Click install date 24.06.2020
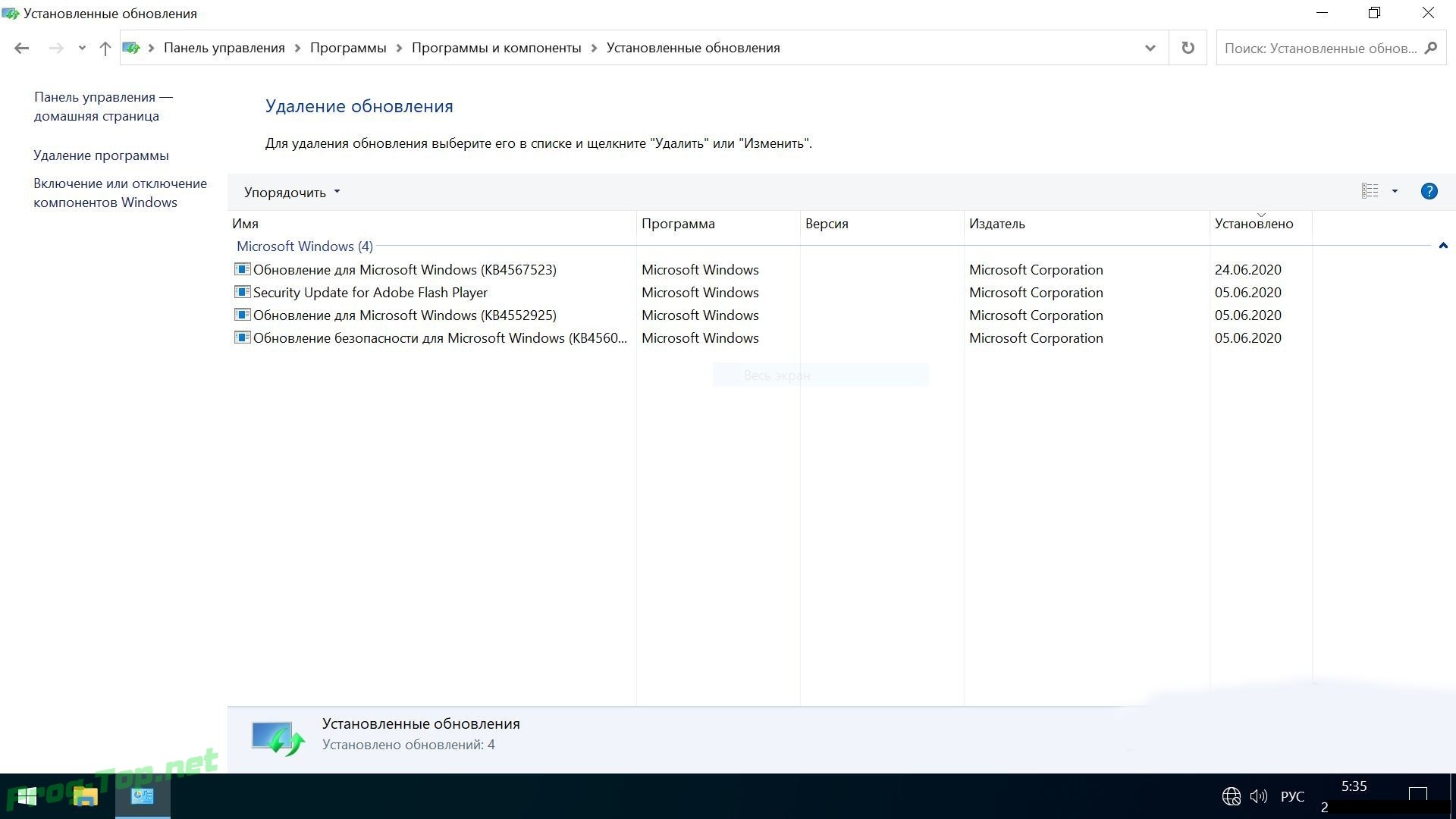The height and width of the screenshot is (819, 1456). click(1247, 269)
